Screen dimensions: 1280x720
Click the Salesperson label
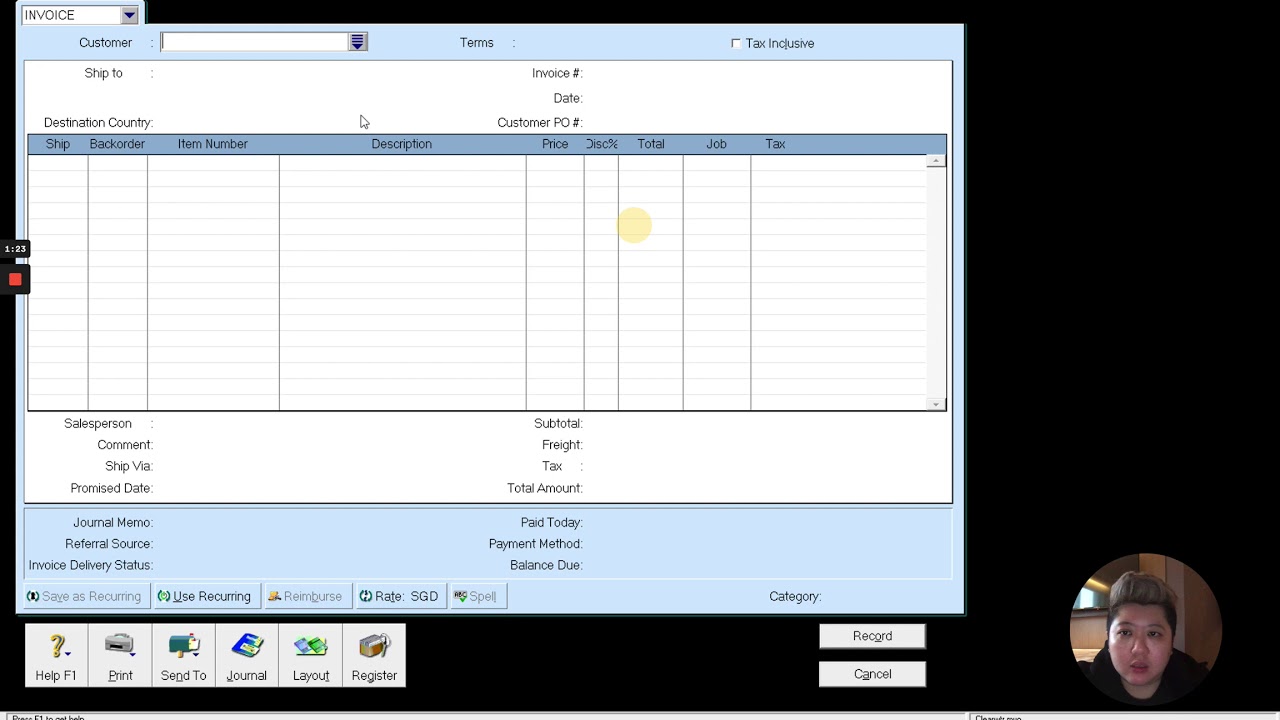coord(98,423)
